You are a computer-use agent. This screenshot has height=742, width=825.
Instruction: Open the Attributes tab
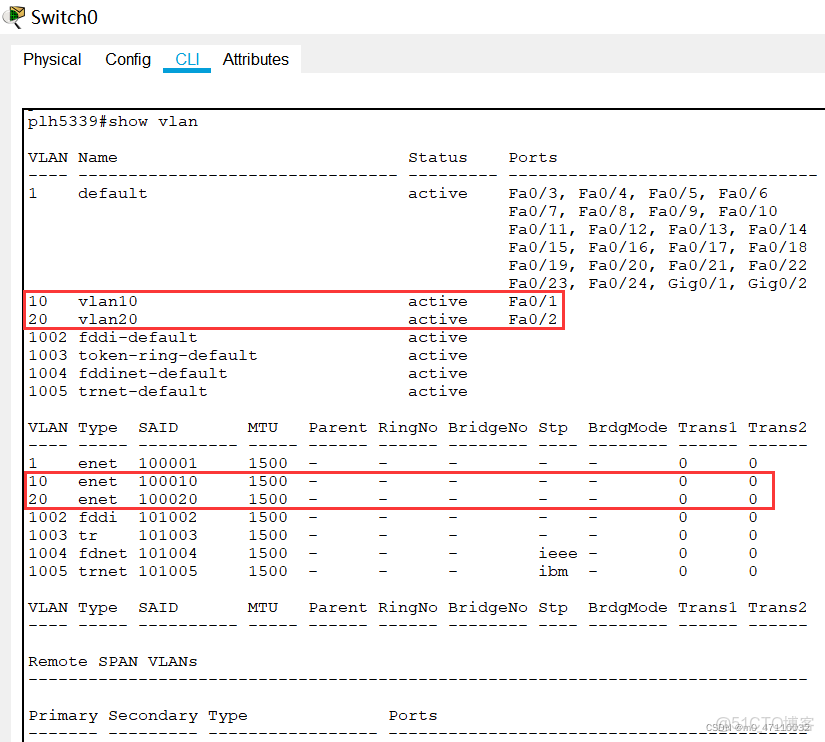click(256, 59)
